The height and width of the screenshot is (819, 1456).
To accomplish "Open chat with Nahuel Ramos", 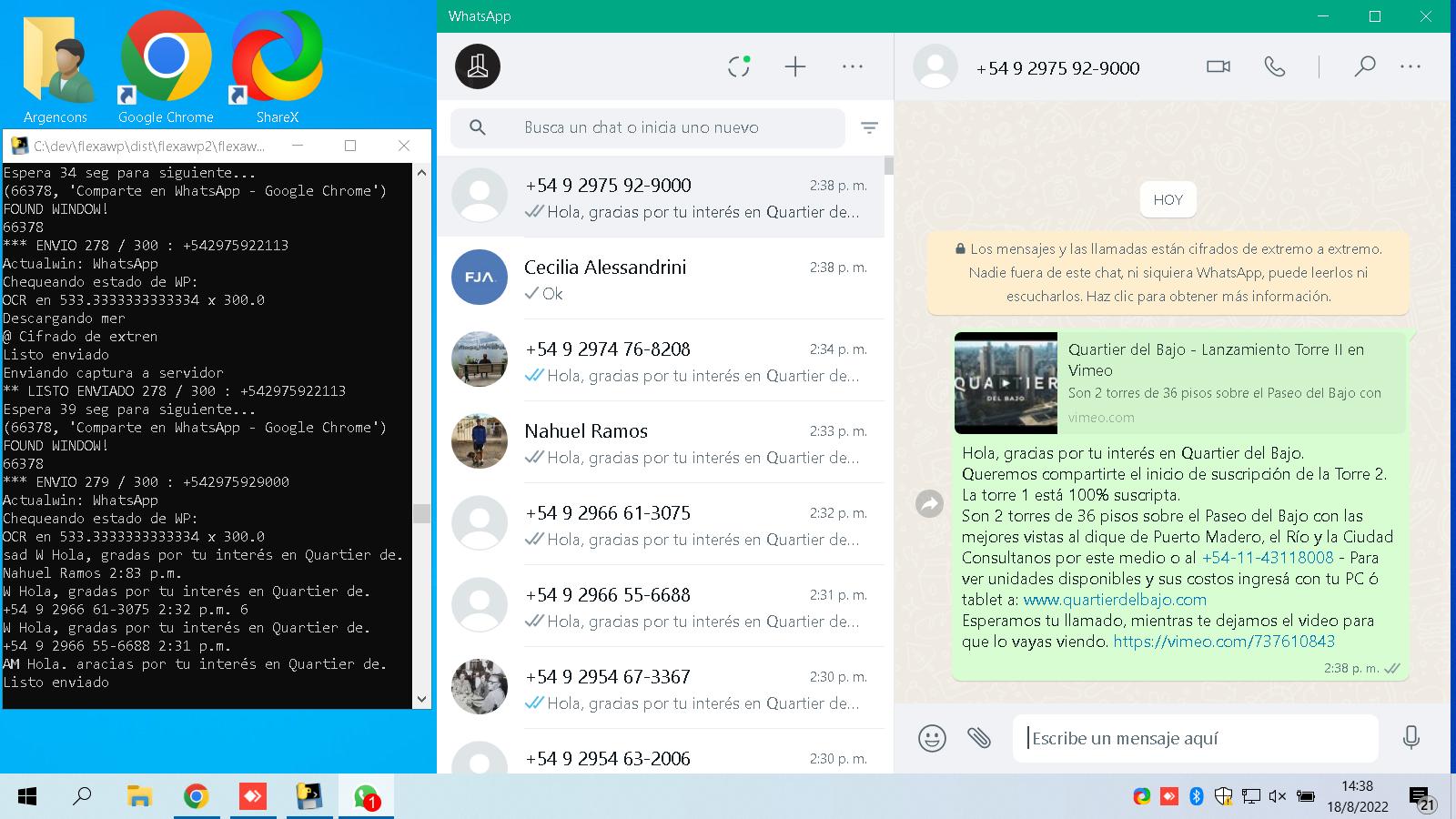I will click(x=661, y=443).
